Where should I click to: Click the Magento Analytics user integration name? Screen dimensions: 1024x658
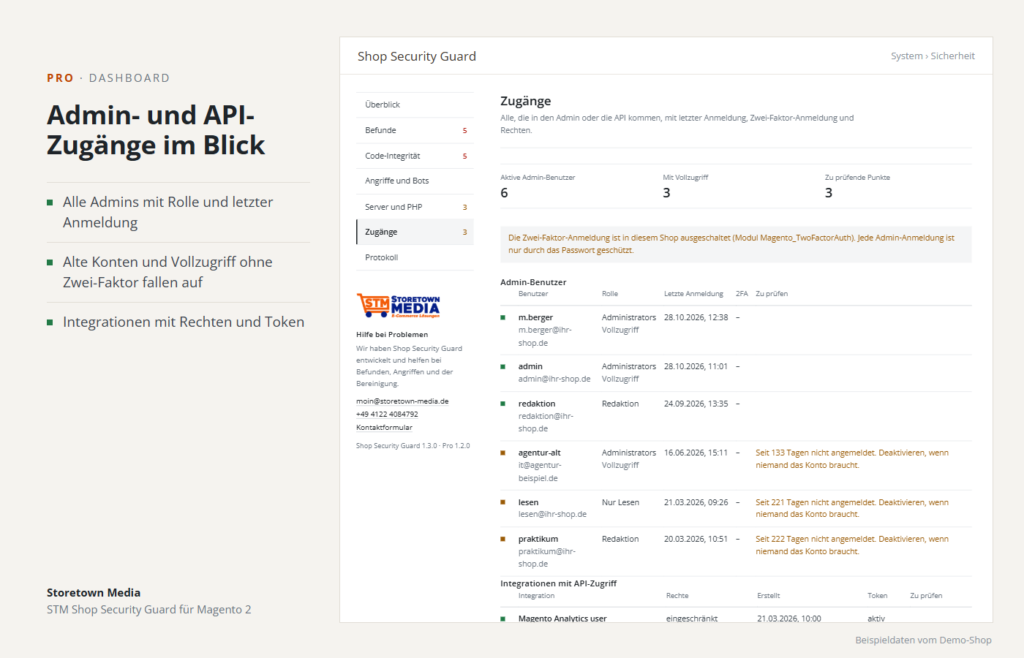pyautogui.click(x=562, y=619)
